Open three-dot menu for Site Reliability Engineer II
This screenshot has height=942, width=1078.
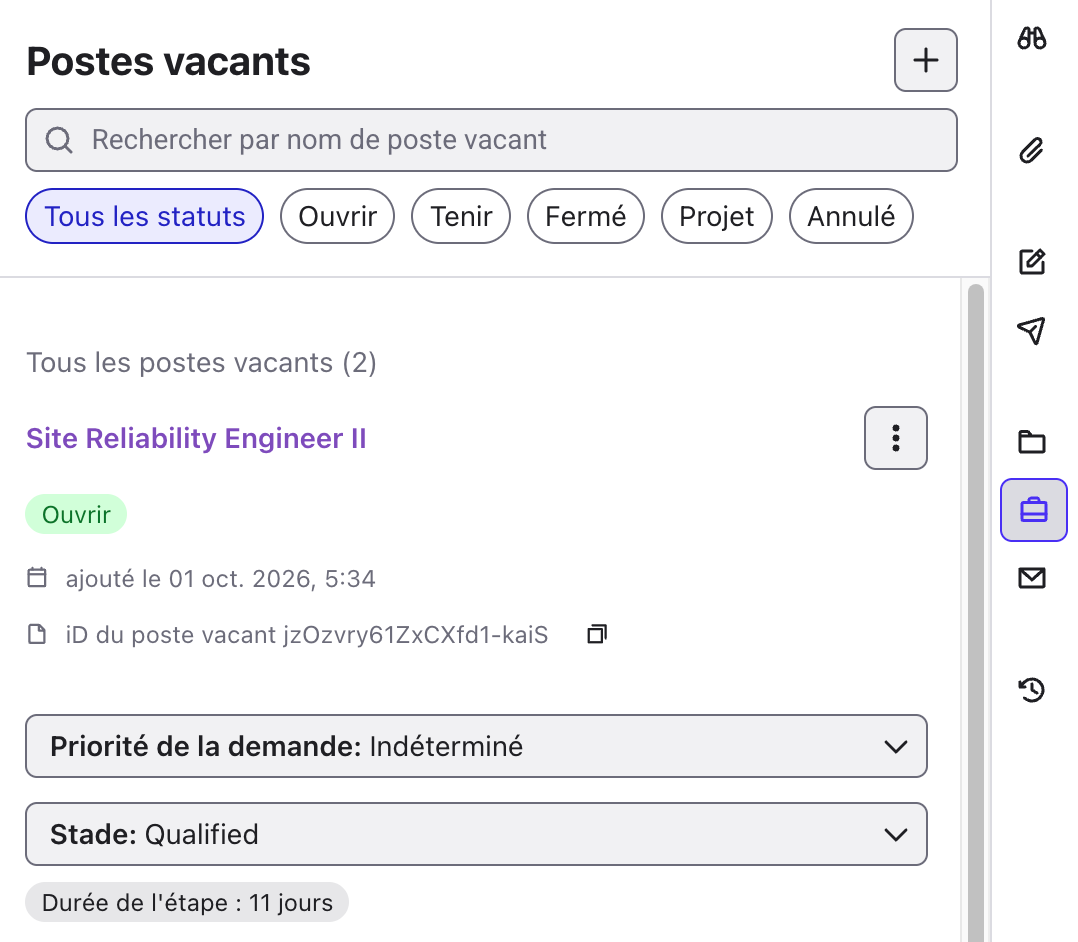point(895,438)
